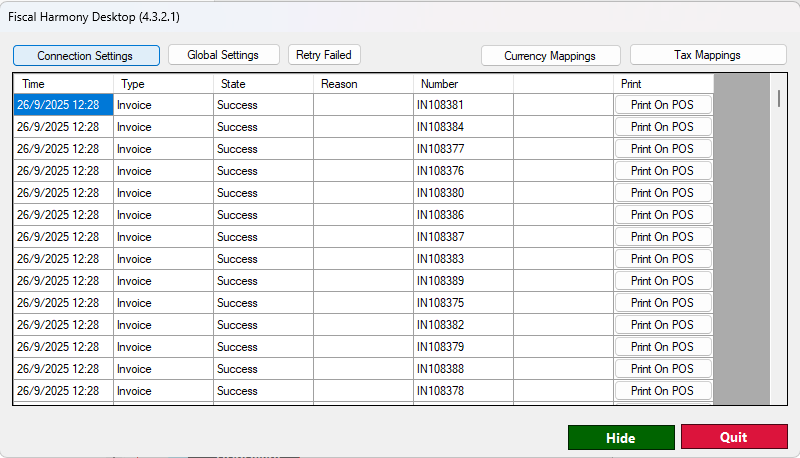Screen dimensions: 800x458
Task: Print invoice IN108383 on POS
Action: [x=663, y=259]
